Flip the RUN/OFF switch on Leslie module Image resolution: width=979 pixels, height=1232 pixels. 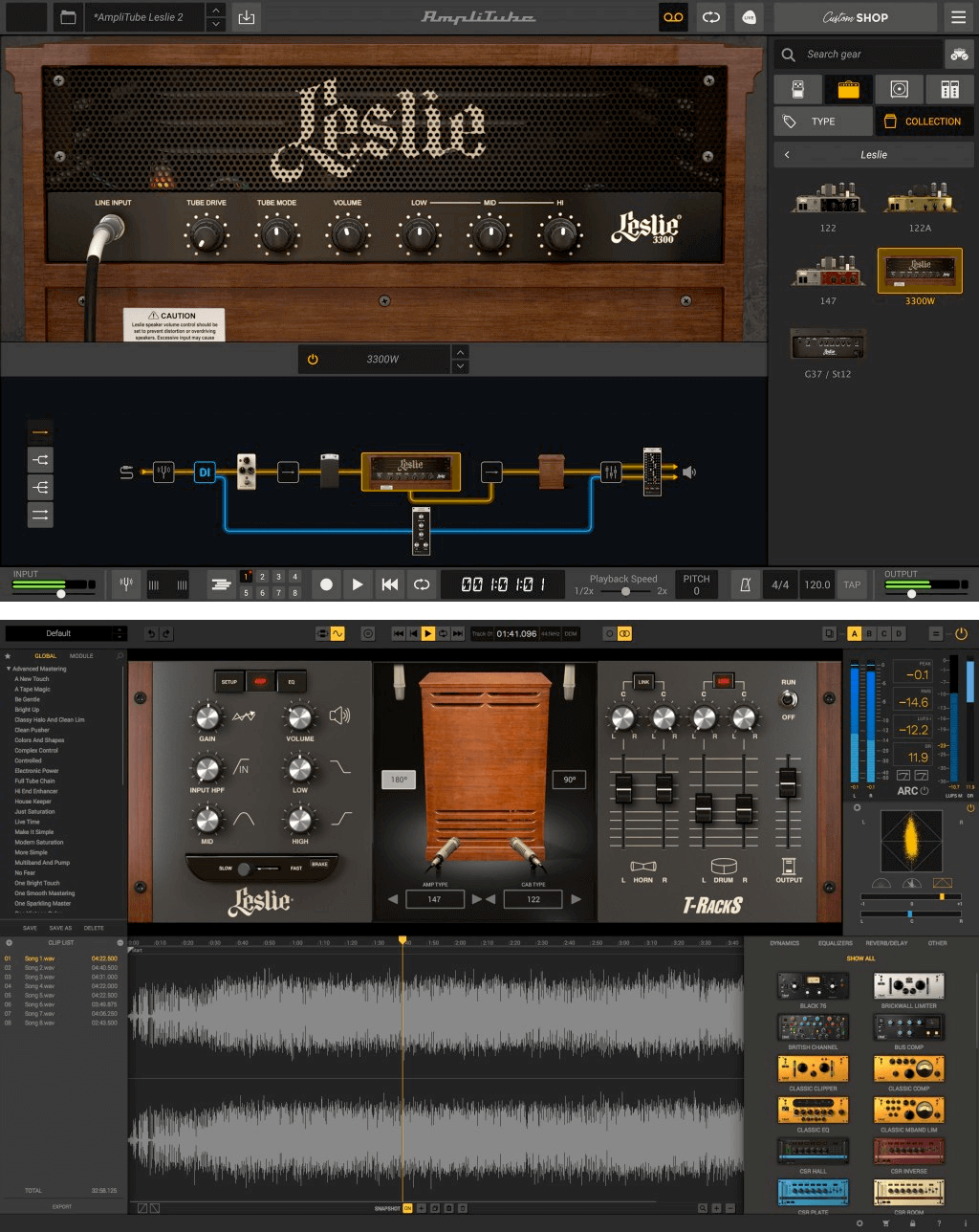tap(788, 699)
